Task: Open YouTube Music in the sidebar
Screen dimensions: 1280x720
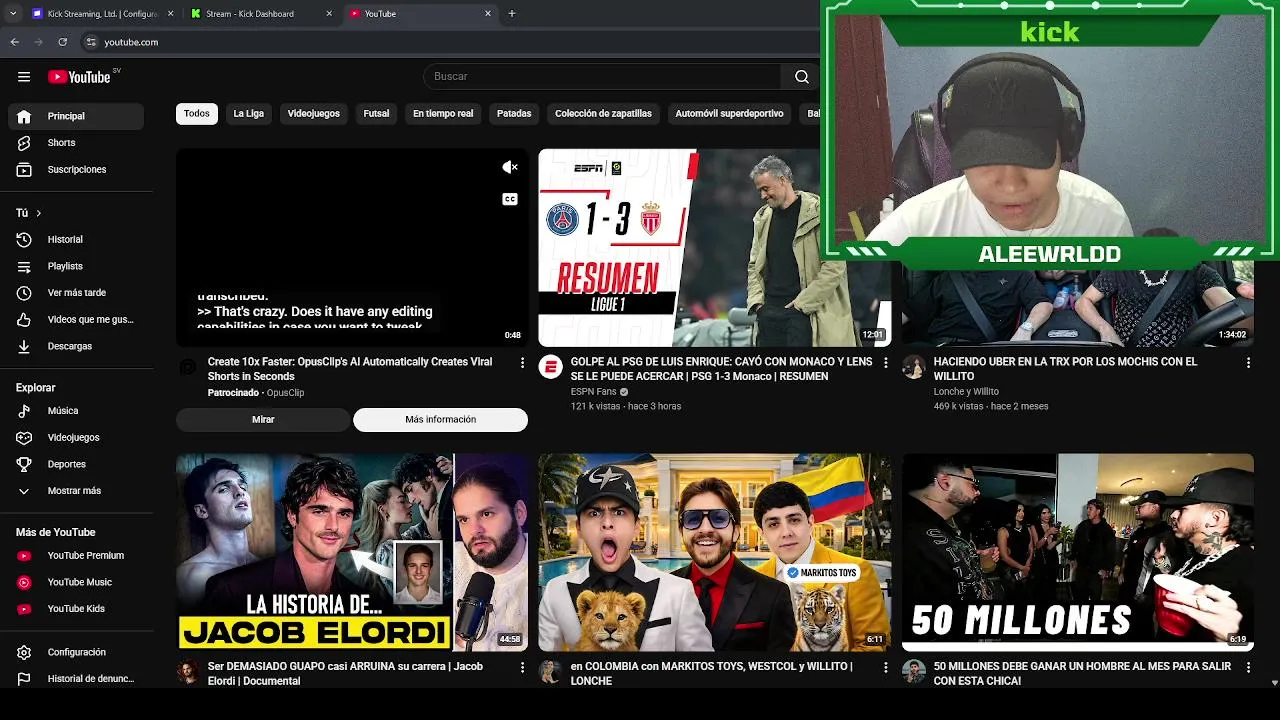Action: tap(76, 582)
